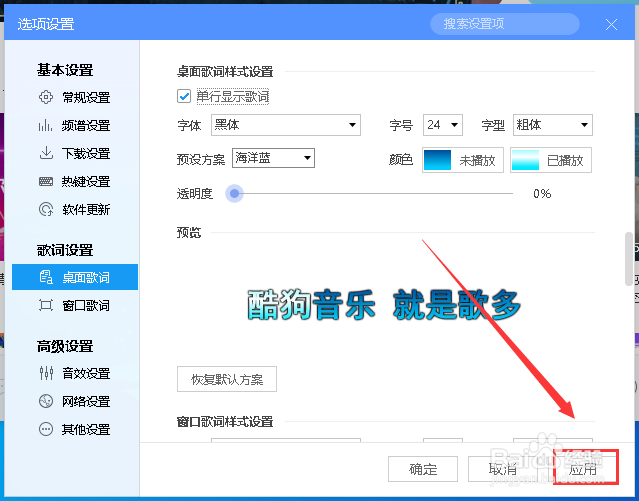Click the 应用 button
The height and width of the screenshot is (501, 639).
(x=583, y=469)
